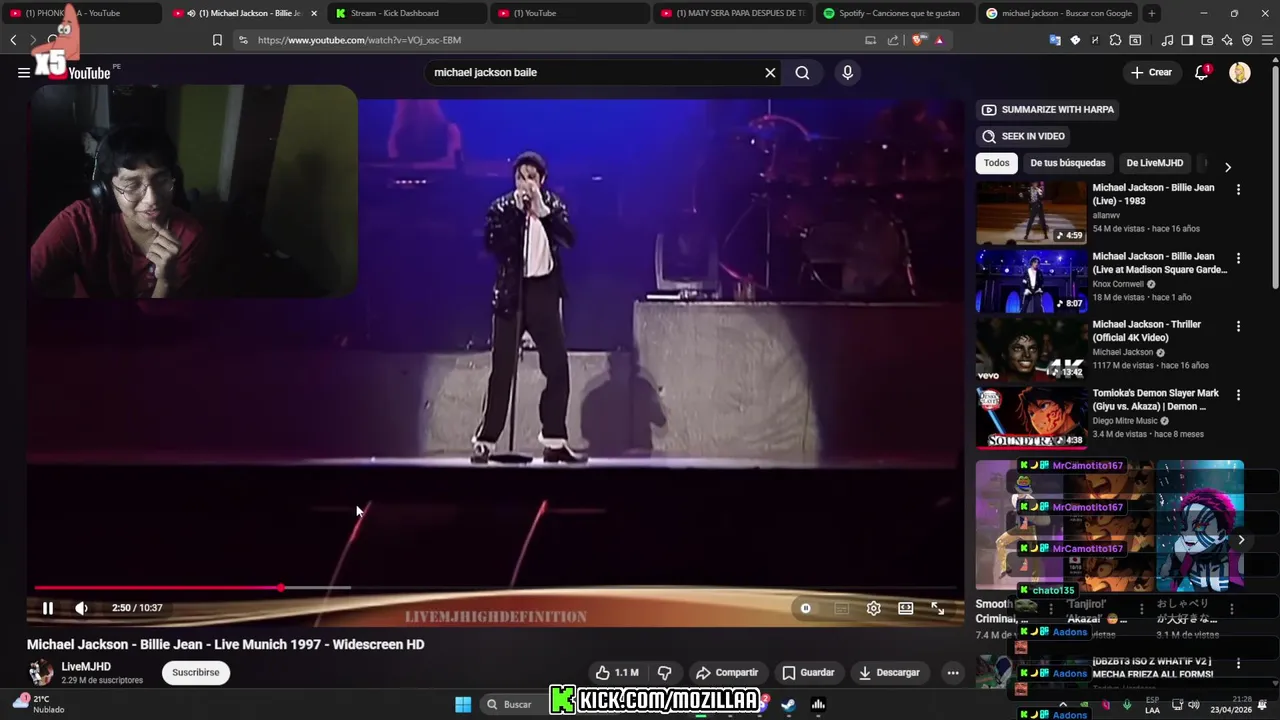
Task: Open options for Madison Square Garden video
Action: tap(1238, 258)
